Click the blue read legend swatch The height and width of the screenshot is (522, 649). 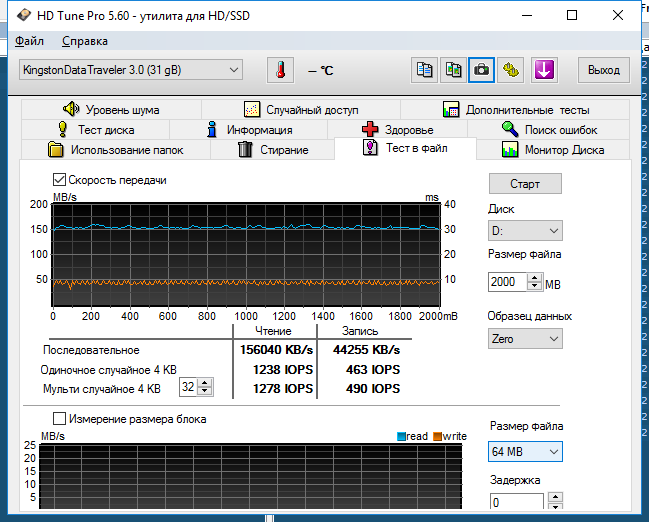[x=401, y=436]
